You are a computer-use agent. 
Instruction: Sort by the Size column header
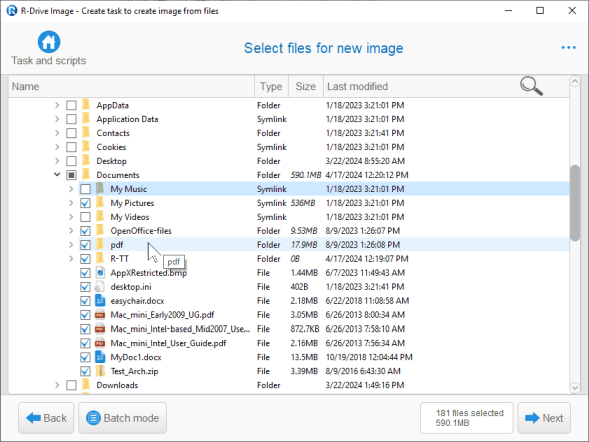305,86
